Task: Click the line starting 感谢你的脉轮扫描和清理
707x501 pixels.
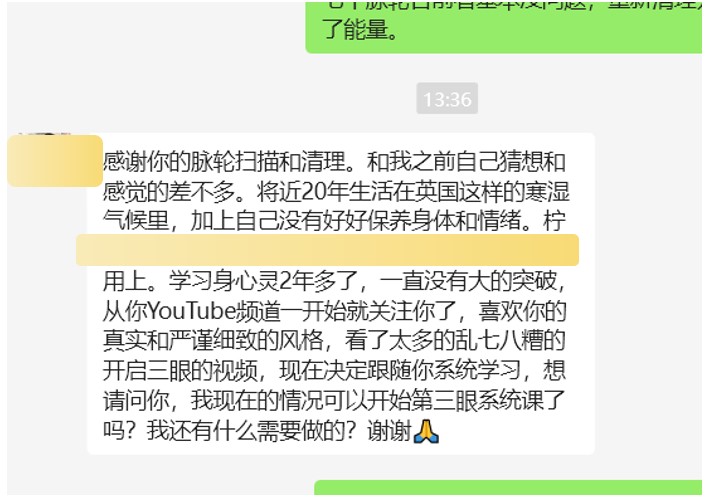Action: (x=334, y=161)
